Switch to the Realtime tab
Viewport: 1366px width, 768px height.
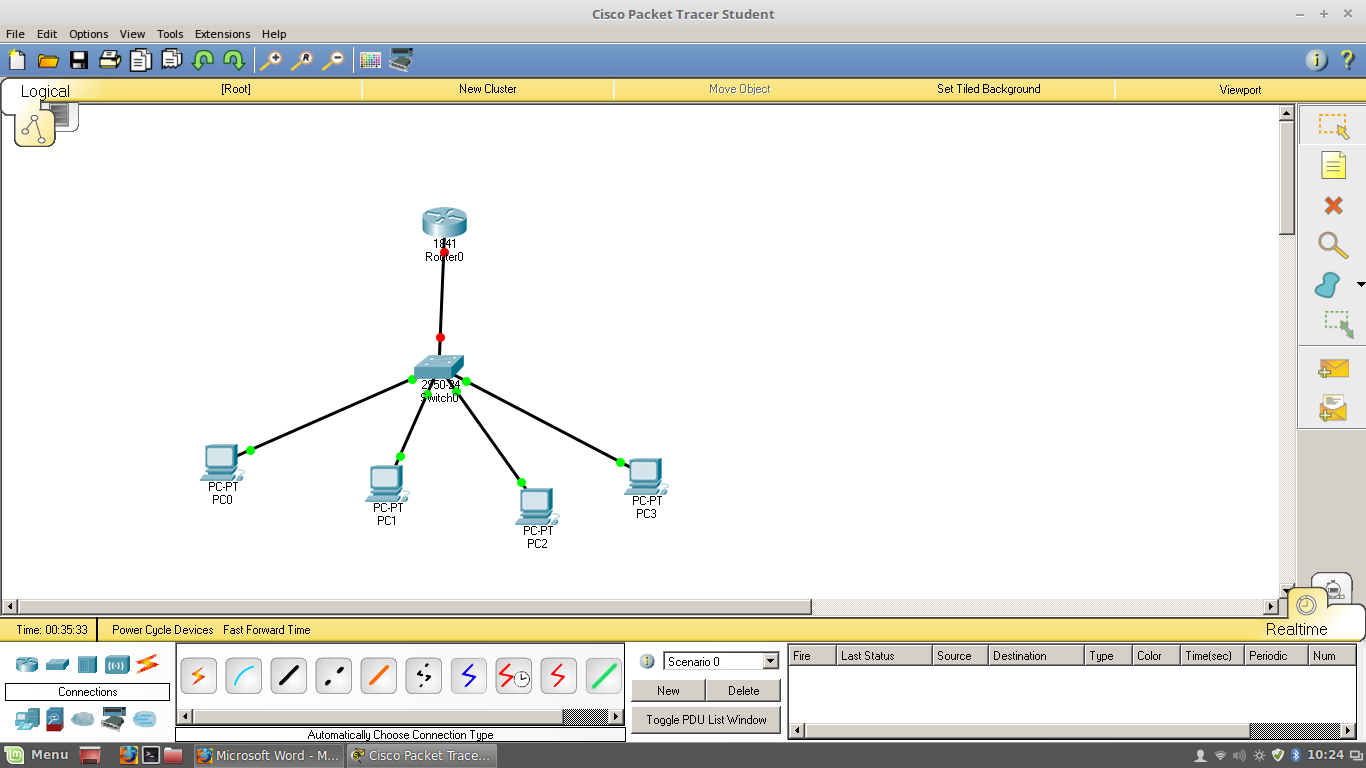tap(1298, 629)
